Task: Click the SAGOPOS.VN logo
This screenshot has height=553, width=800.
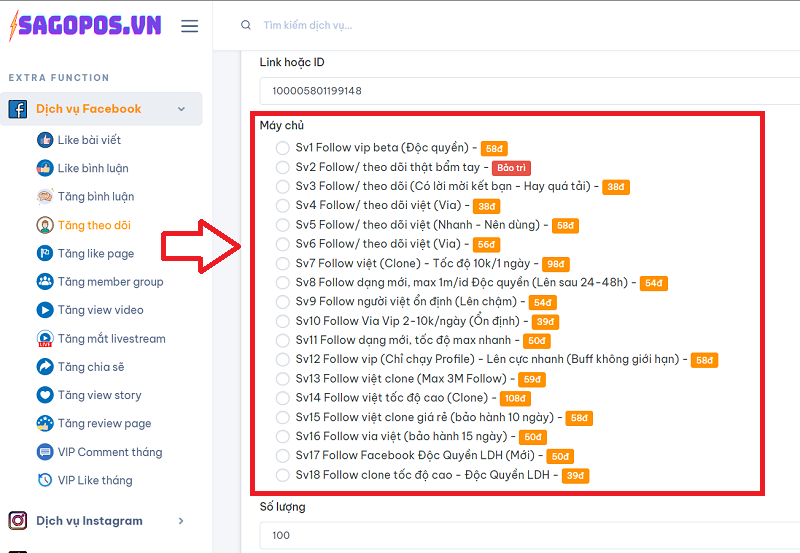Action: pyautogui.click(x=84, y=27)
